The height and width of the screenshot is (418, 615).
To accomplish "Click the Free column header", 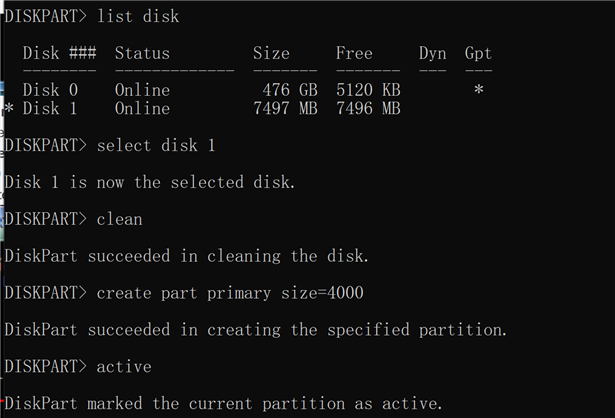I will [x=354, y=53].
